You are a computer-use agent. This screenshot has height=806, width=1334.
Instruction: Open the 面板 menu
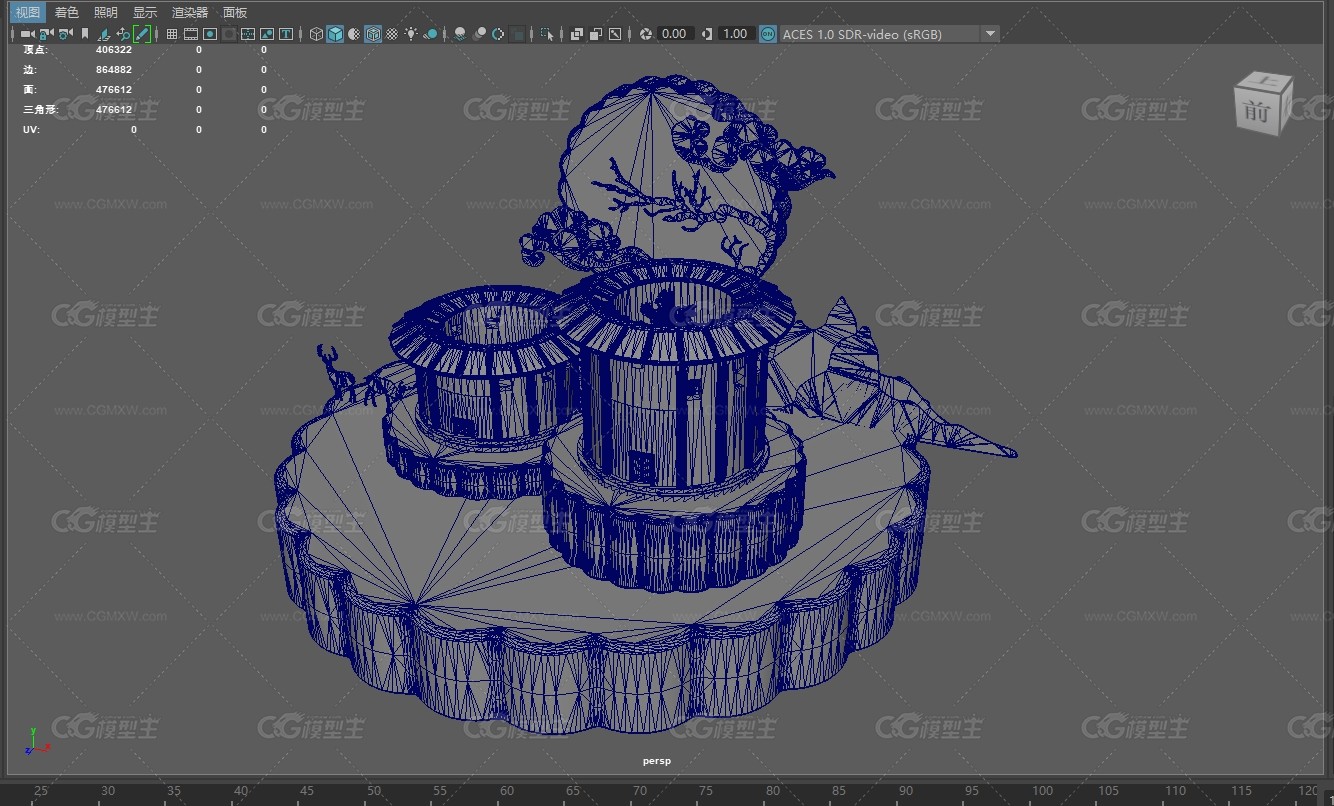(x=235, y=12)
